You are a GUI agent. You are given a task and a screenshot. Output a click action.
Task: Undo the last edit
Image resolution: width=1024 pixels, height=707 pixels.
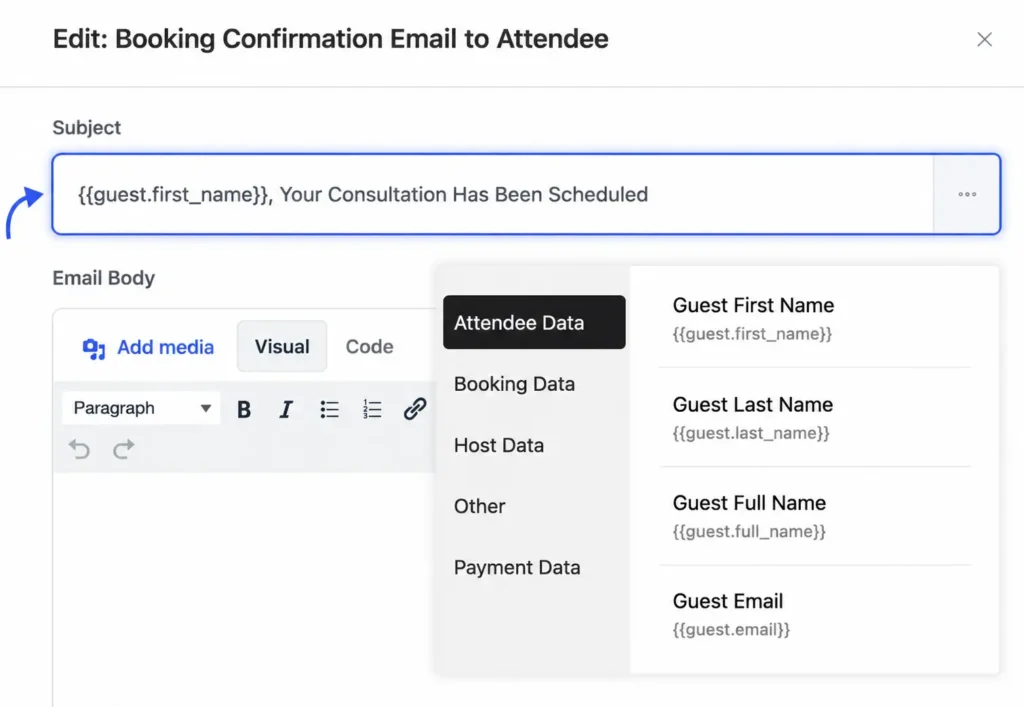[x=79, y=449]
